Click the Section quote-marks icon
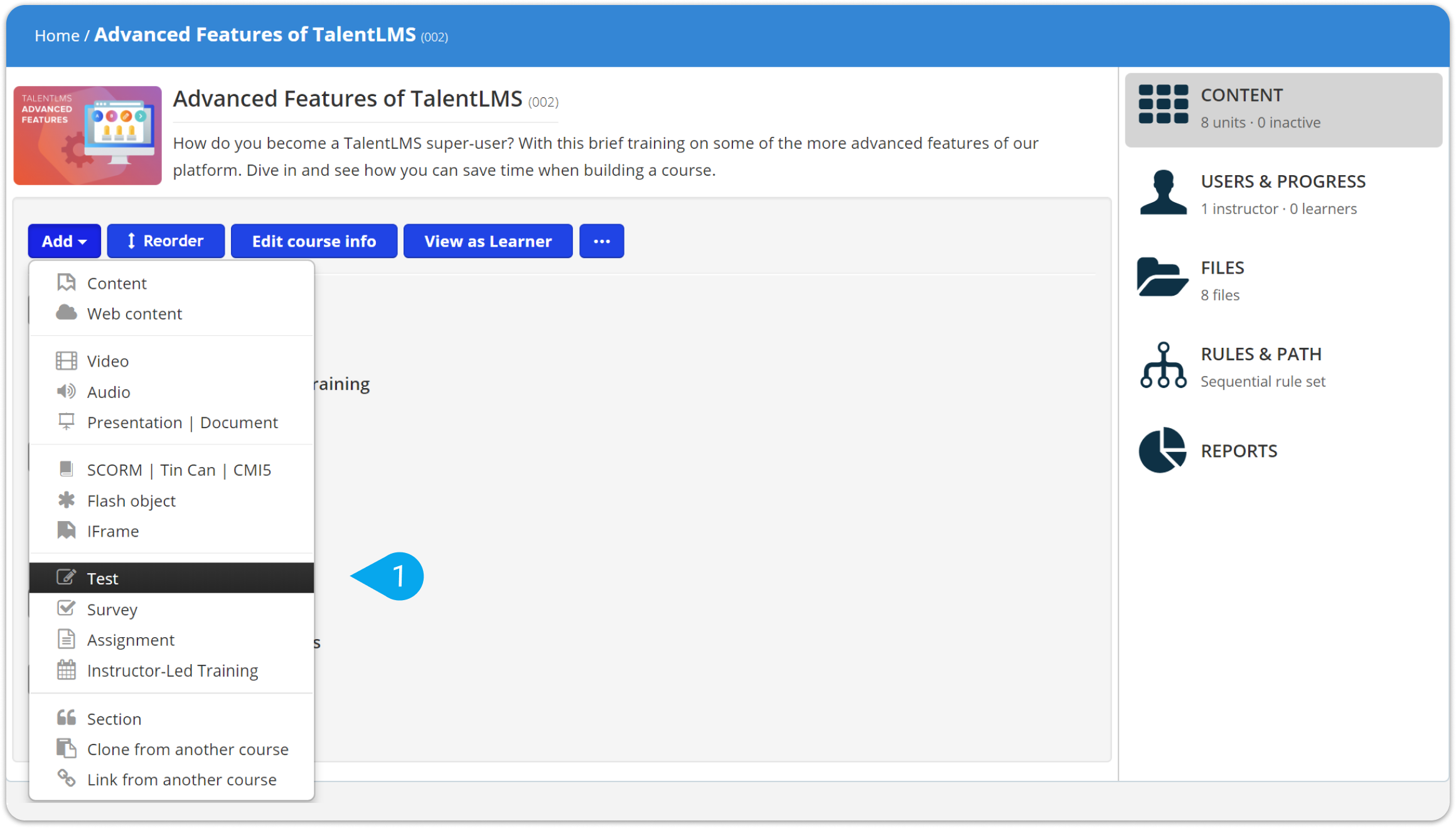The image size is (1456, 828). click(x=66, y=718)
